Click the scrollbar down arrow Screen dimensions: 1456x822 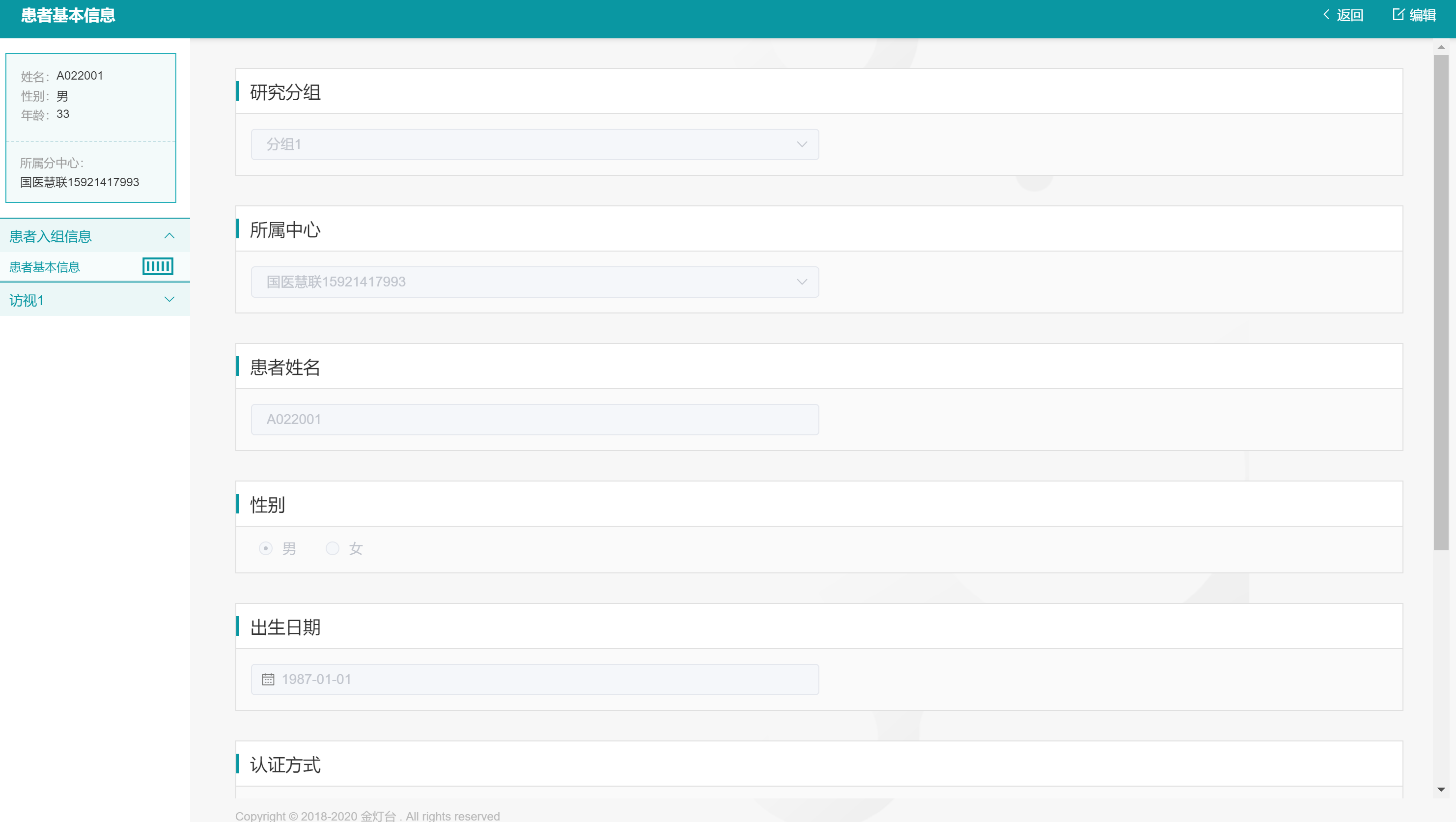1441,789
